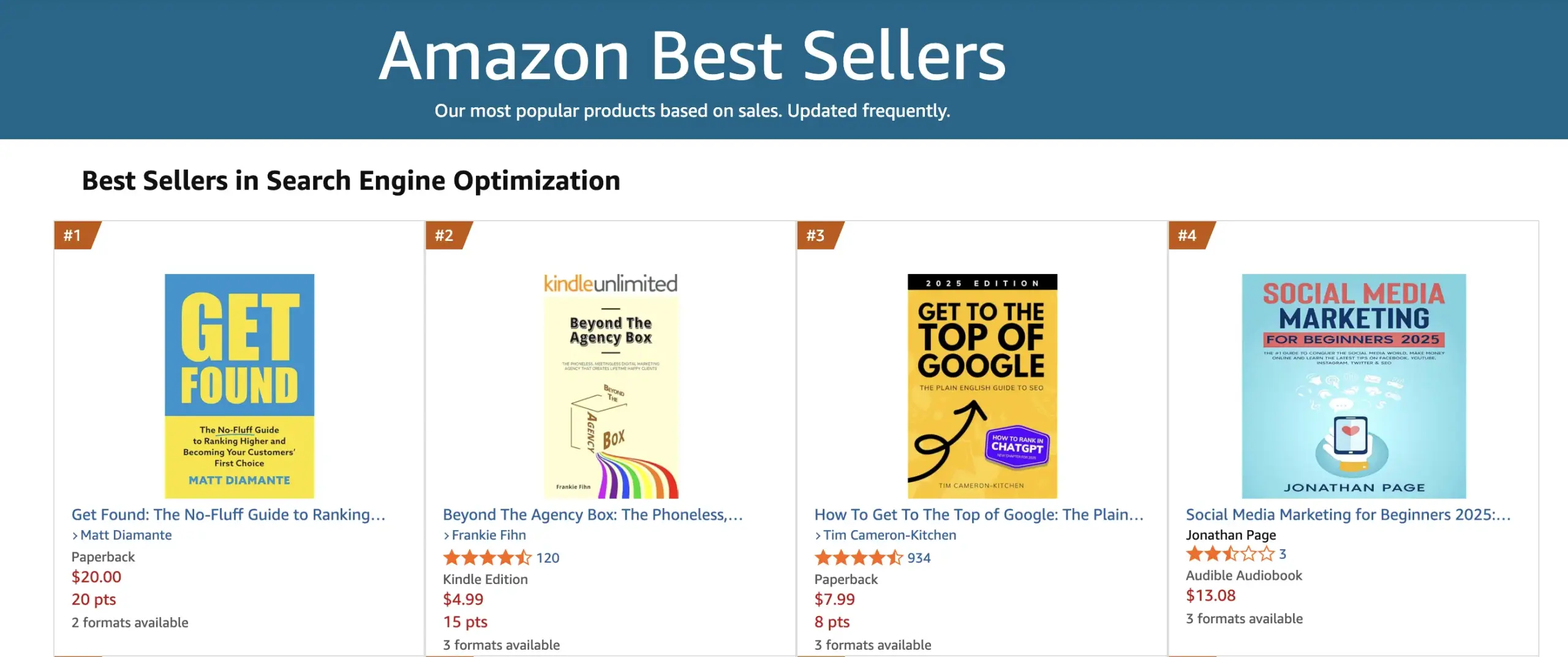Viewport: 1568px width, 657px height.
Task: Click '3 formats available' under Beyond The Agency Box
Action: [x=501, y=645]
